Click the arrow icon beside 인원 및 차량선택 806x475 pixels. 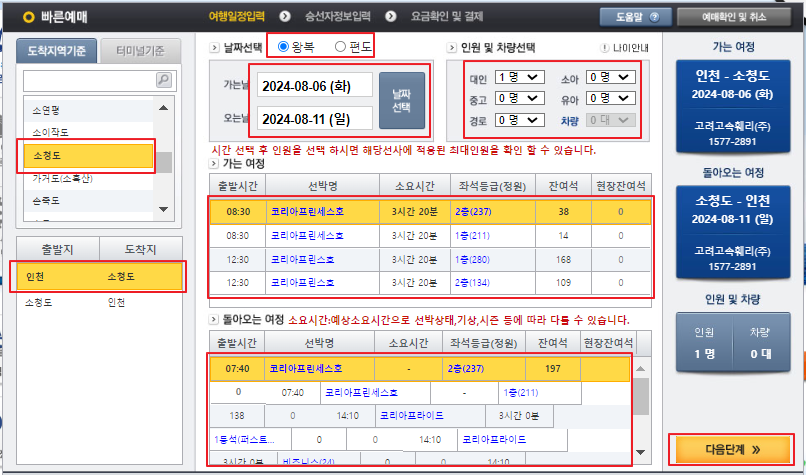pyautogui.click(x=451, y=48)
